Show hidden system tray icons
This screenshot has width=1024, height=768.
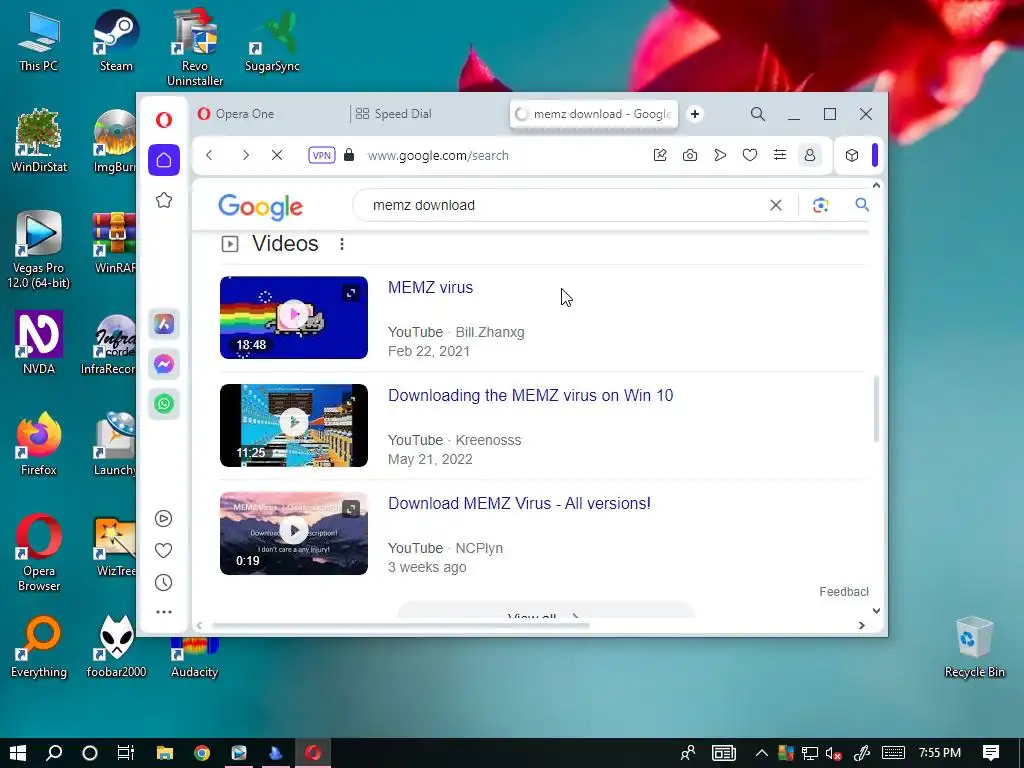(x=761, y=753)
